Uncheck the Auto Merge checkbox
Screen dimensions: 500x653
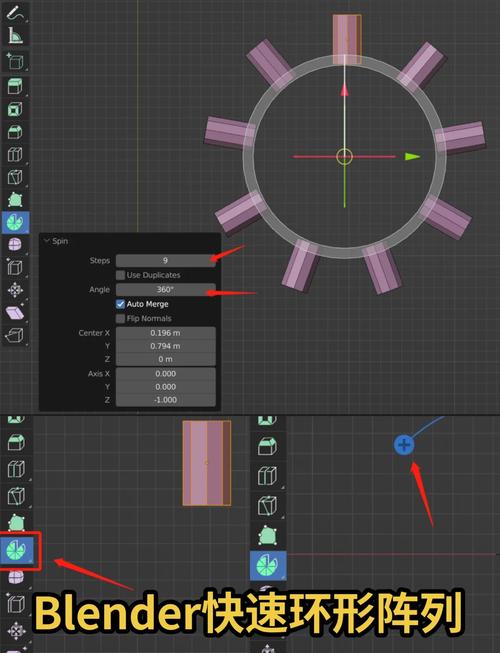120,304
